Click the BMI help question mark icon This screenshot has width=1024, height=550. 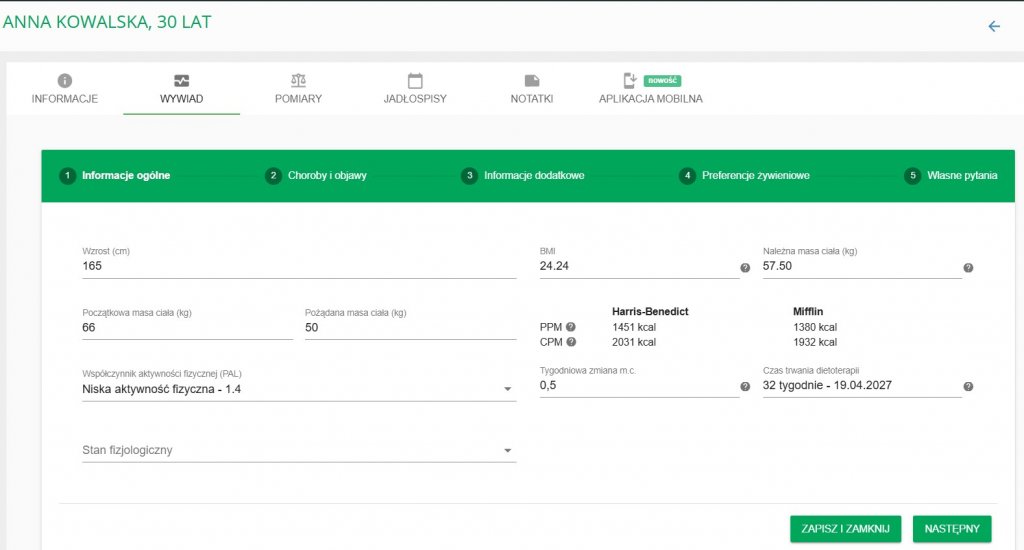pos(744,268)
